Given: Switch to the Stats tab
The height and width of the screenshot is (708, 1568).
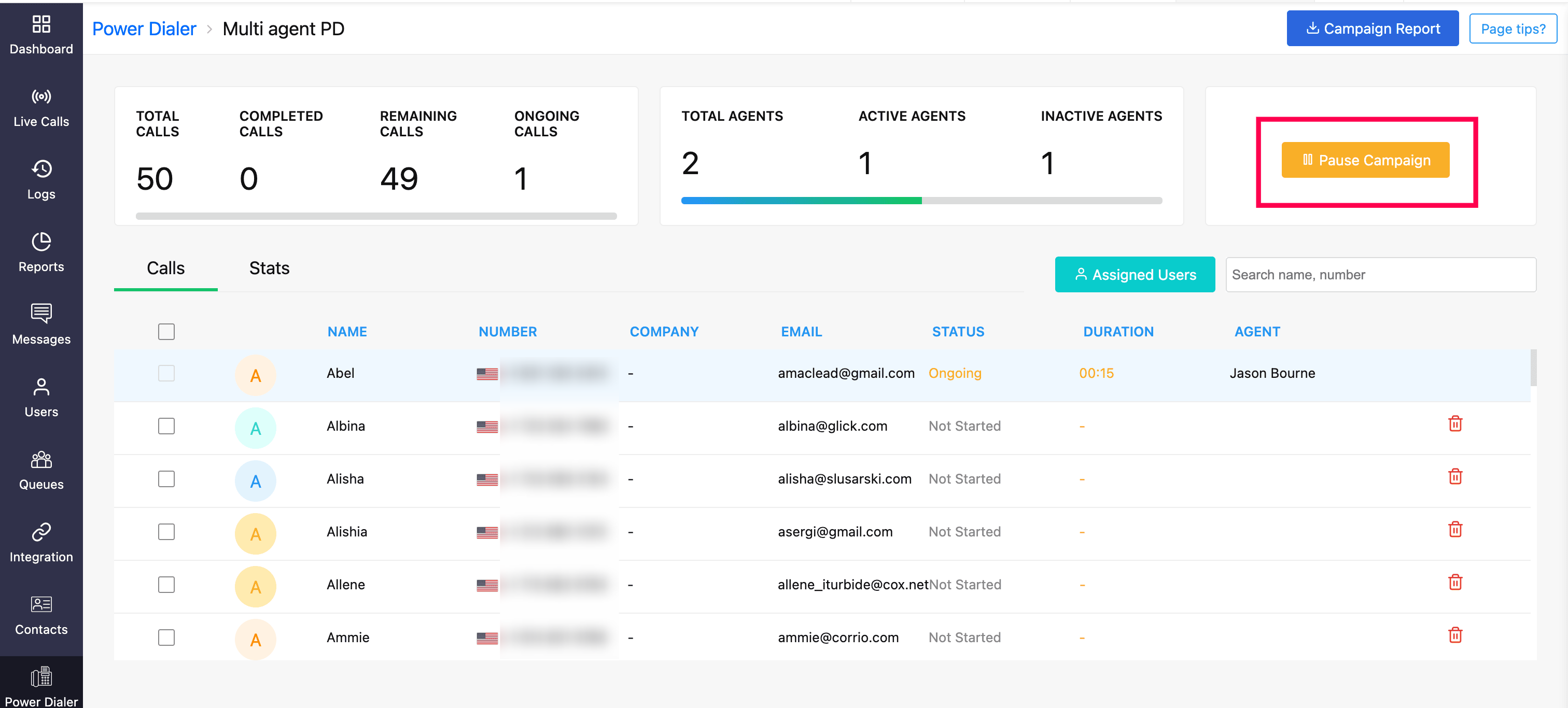Looking at the screenshot, I should point(269,268).
